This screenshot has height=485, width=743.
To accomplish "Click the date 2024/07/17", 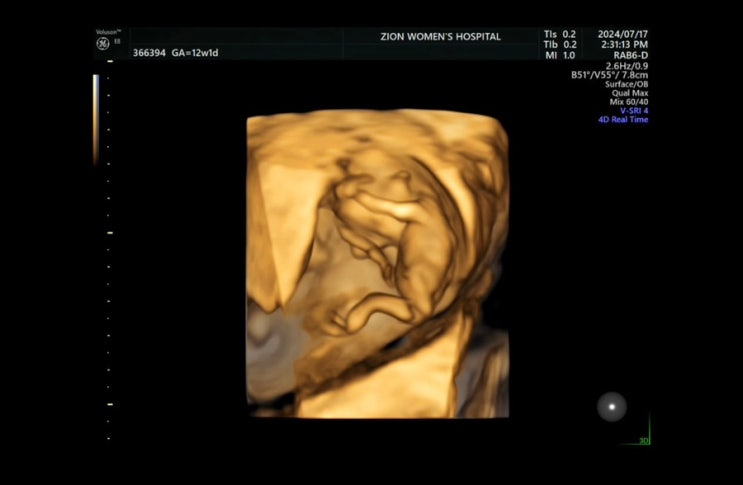I will coord(623,34).
